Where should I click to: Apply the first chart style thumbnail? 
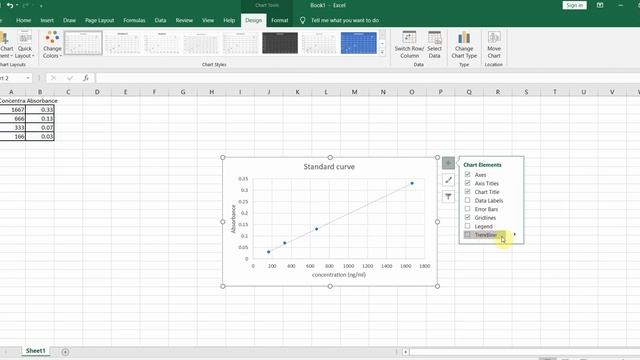tap(83, 43)
